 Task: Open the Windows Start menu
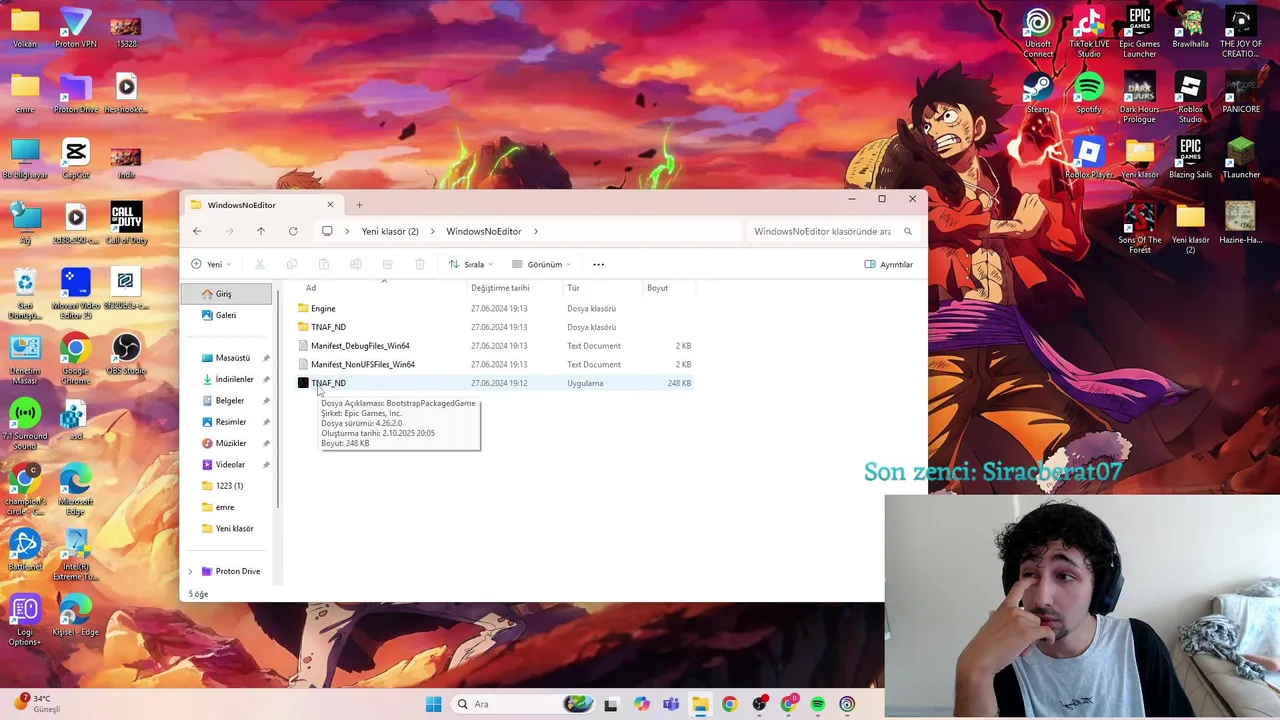tap(433, 704)
